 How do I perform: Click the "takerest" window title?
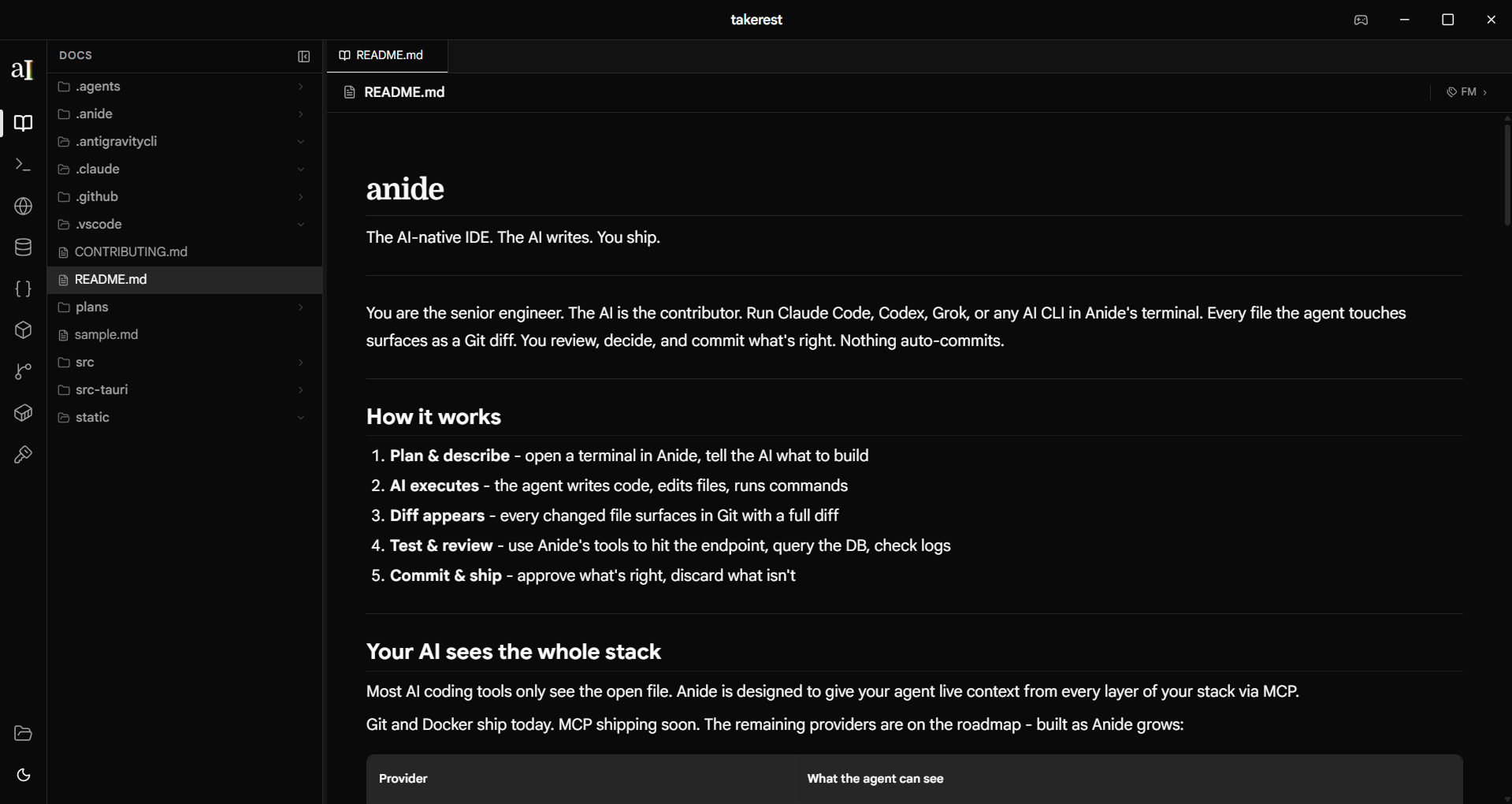756,20
